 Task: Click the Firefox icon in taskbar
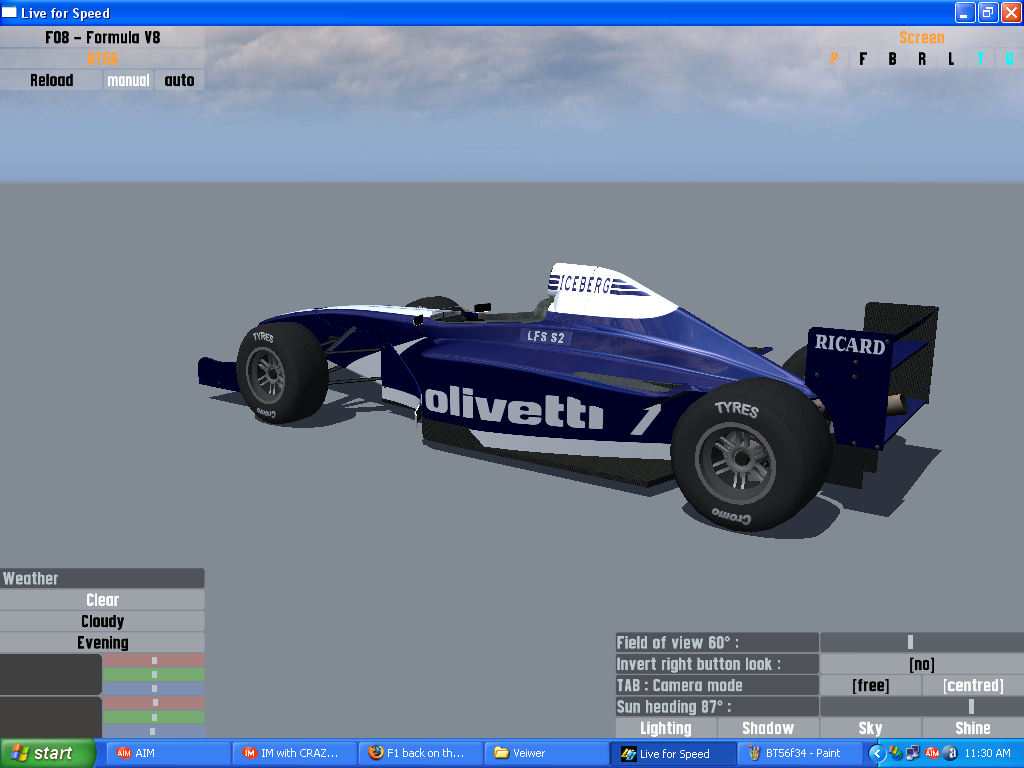click(376, 753)
